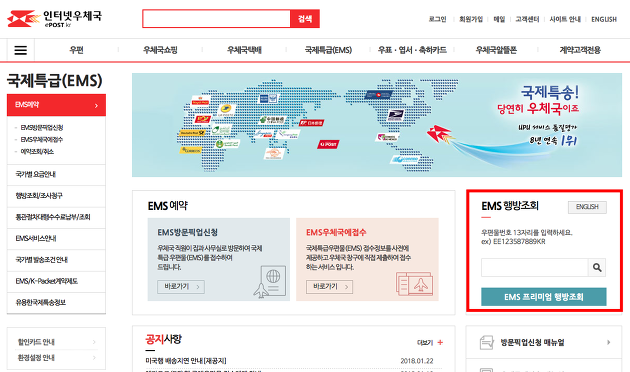This screenshot has width=630, height=372.
Task: Click the 더보기 link in 공지사항
Action: pyautogui.click(x=425, y=343)
